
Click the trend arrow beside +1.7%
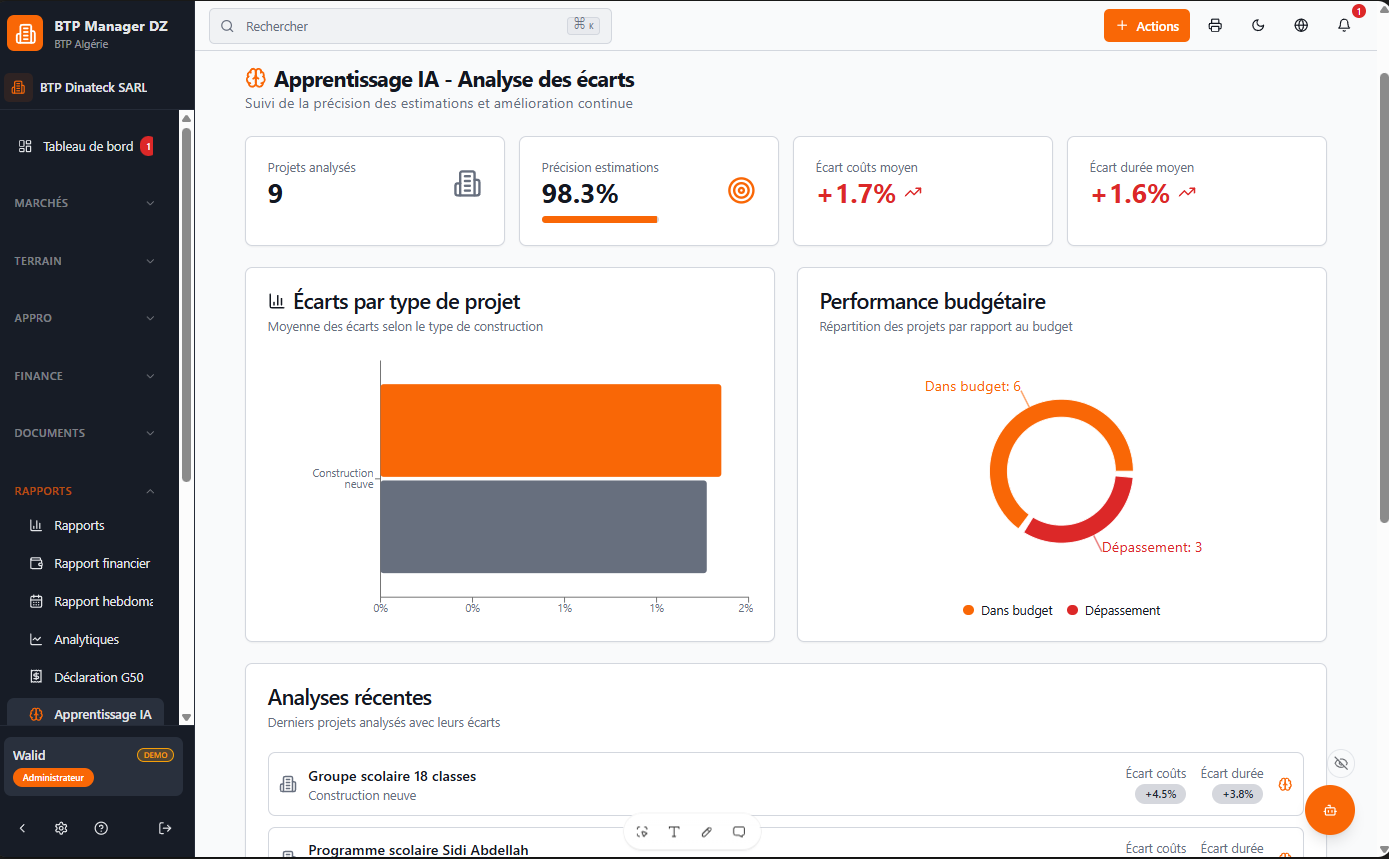pyautogui.click(x=913, y=193)
